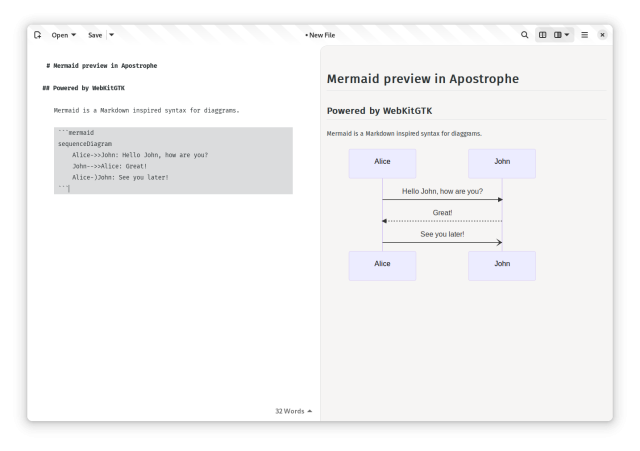Viewport: 640px width, 451px height.
Task: Click the 'See you later!' diagram message
Action: point(442,234)
